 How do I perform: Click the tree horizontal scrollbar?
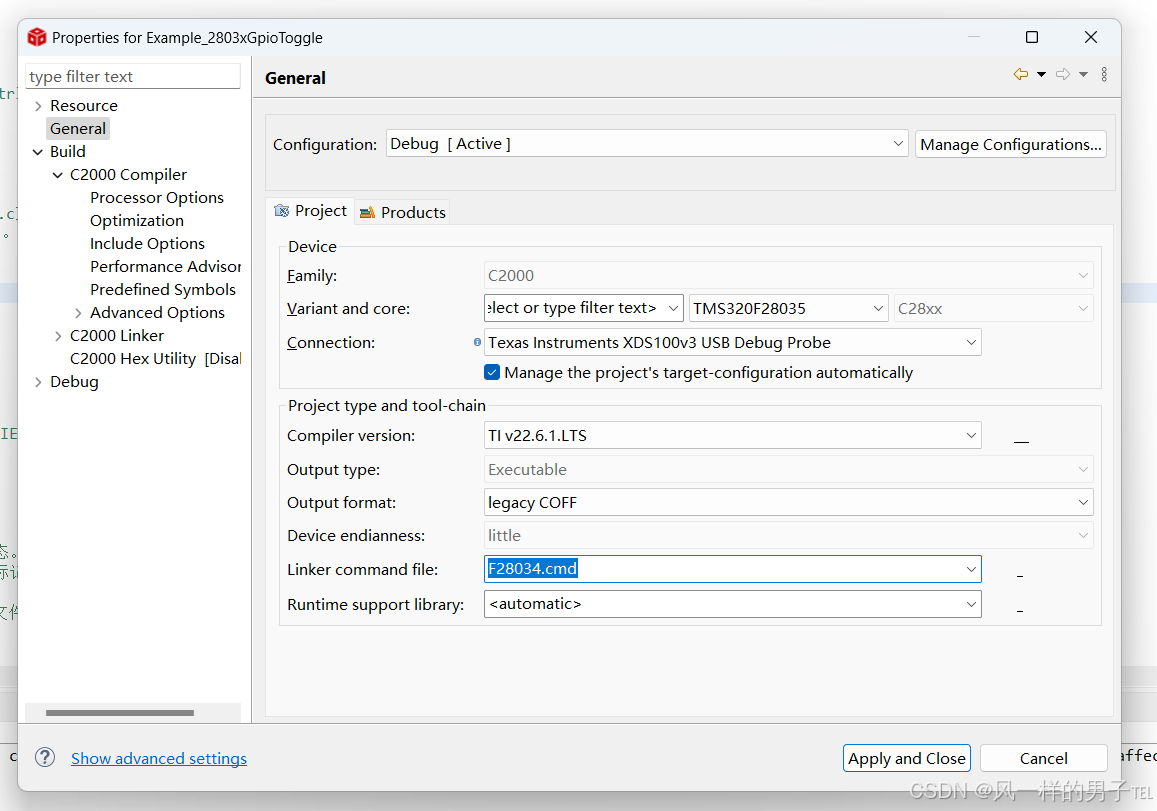[x=120, y=713]
